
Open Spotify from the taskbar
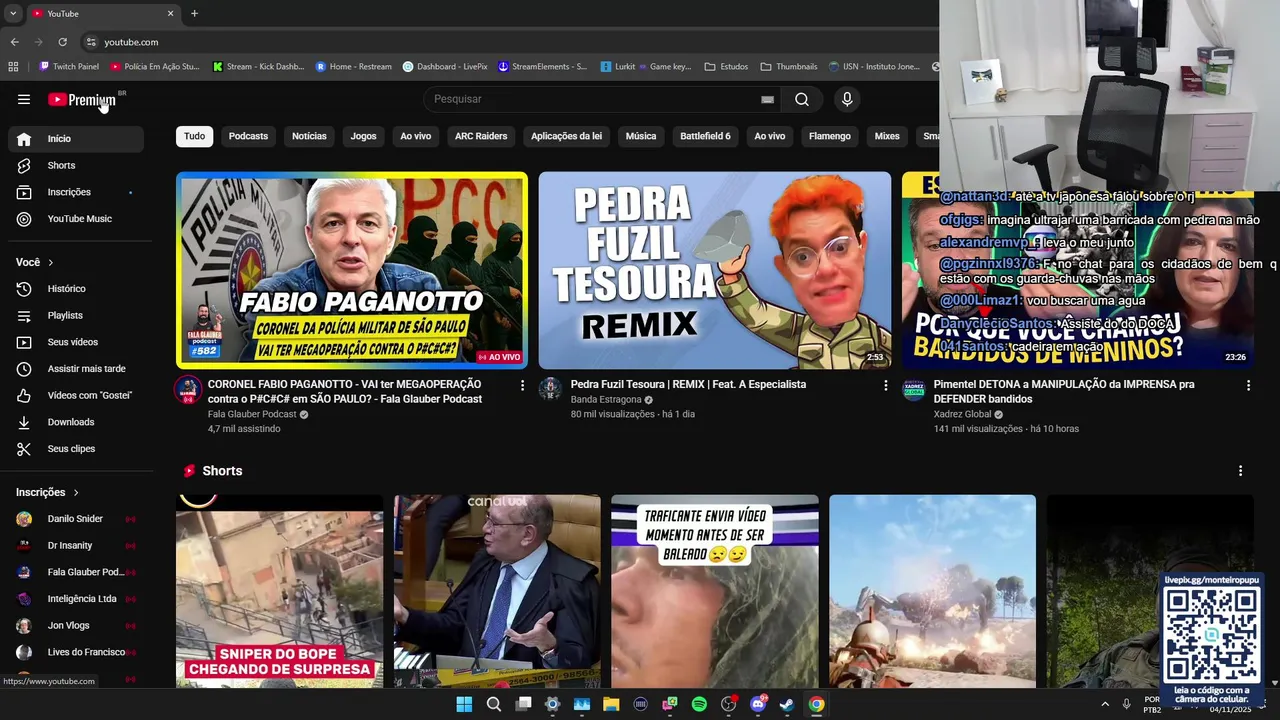coord(699,704)
